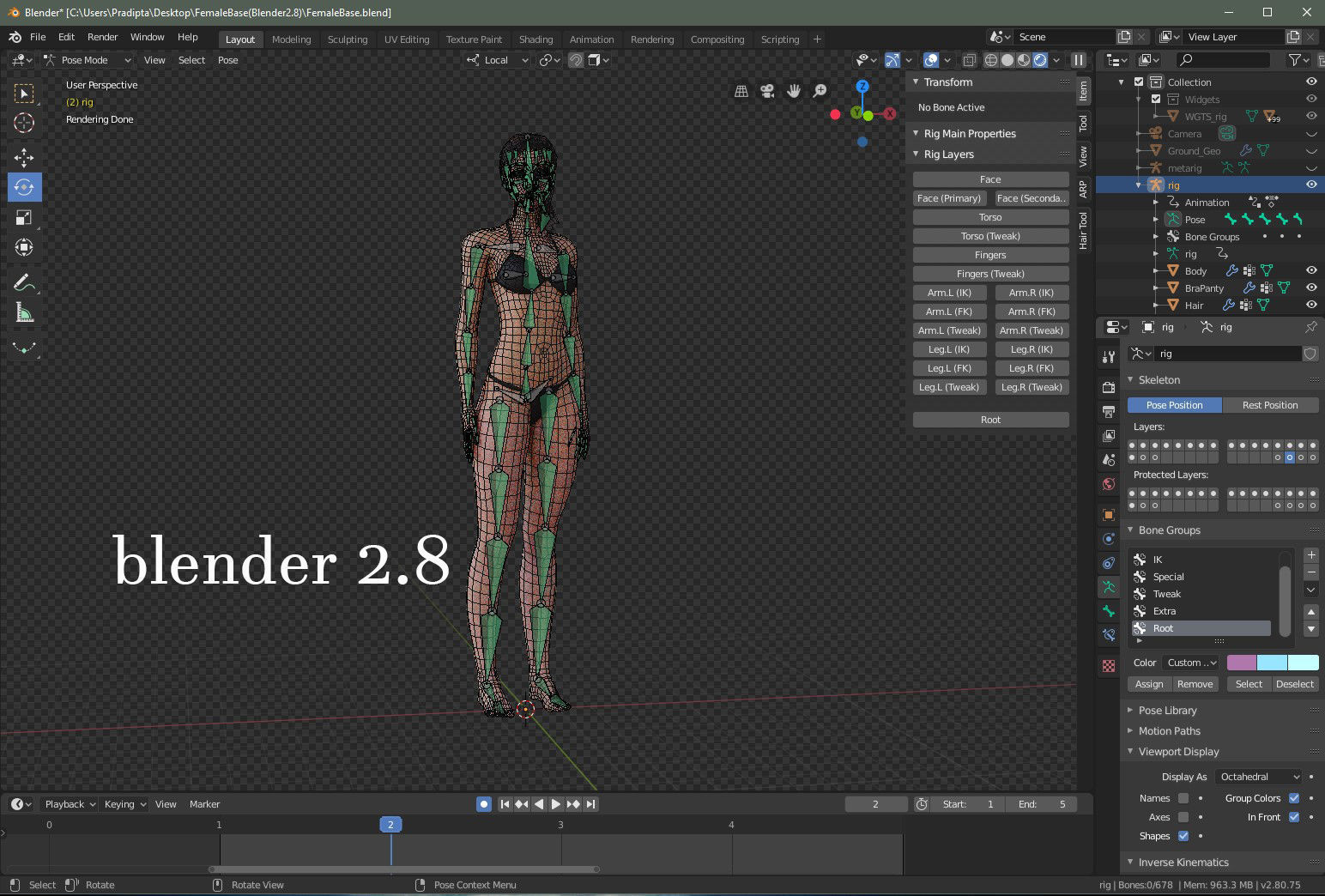1325x896 pixels.
Task: Select the Annotate tool
Action: pyautogui.click(x=24, y=282)
